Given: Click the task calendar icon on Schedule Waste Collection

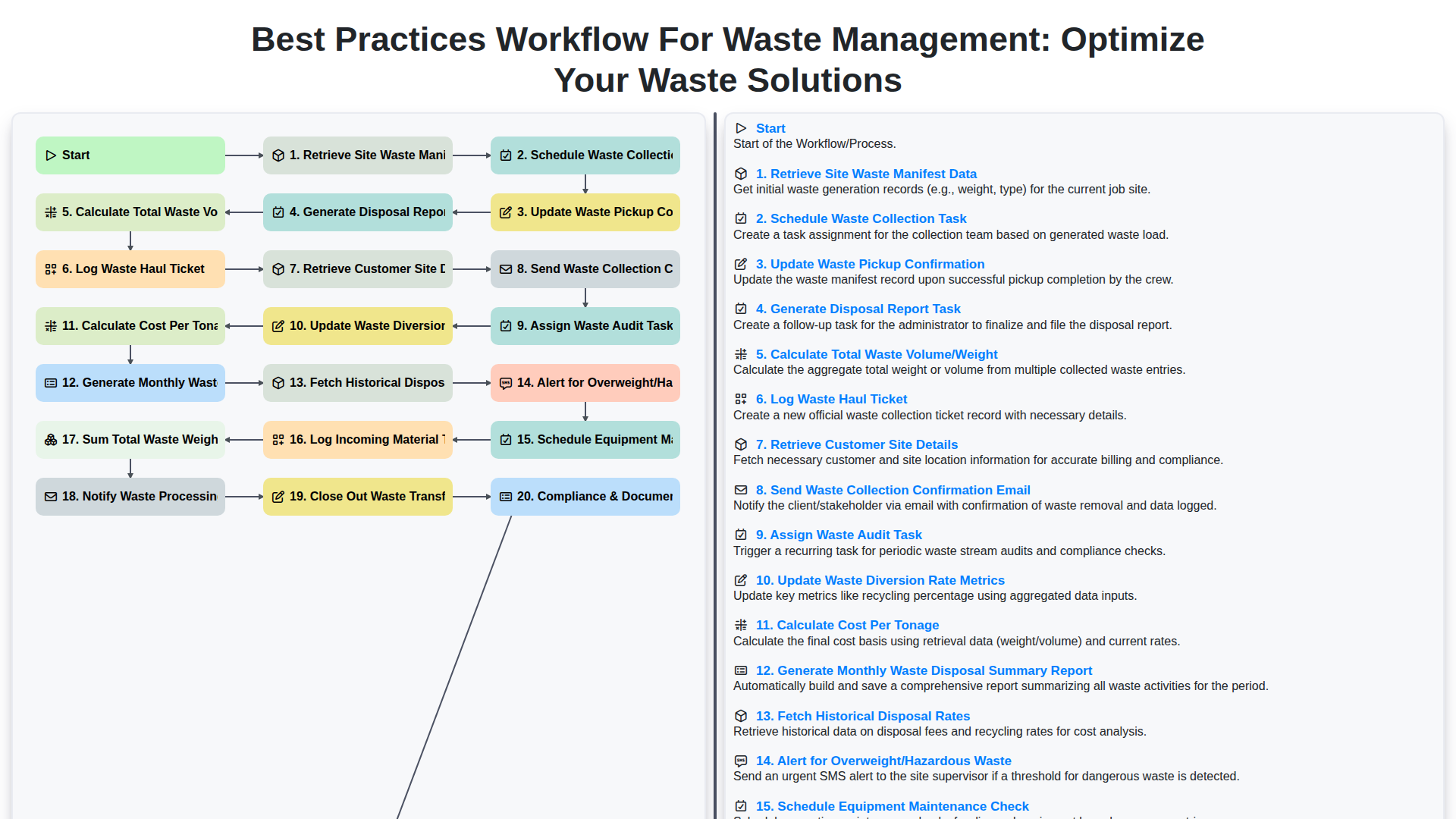Looking at the screenshot, I should click(x=506, y=155).
